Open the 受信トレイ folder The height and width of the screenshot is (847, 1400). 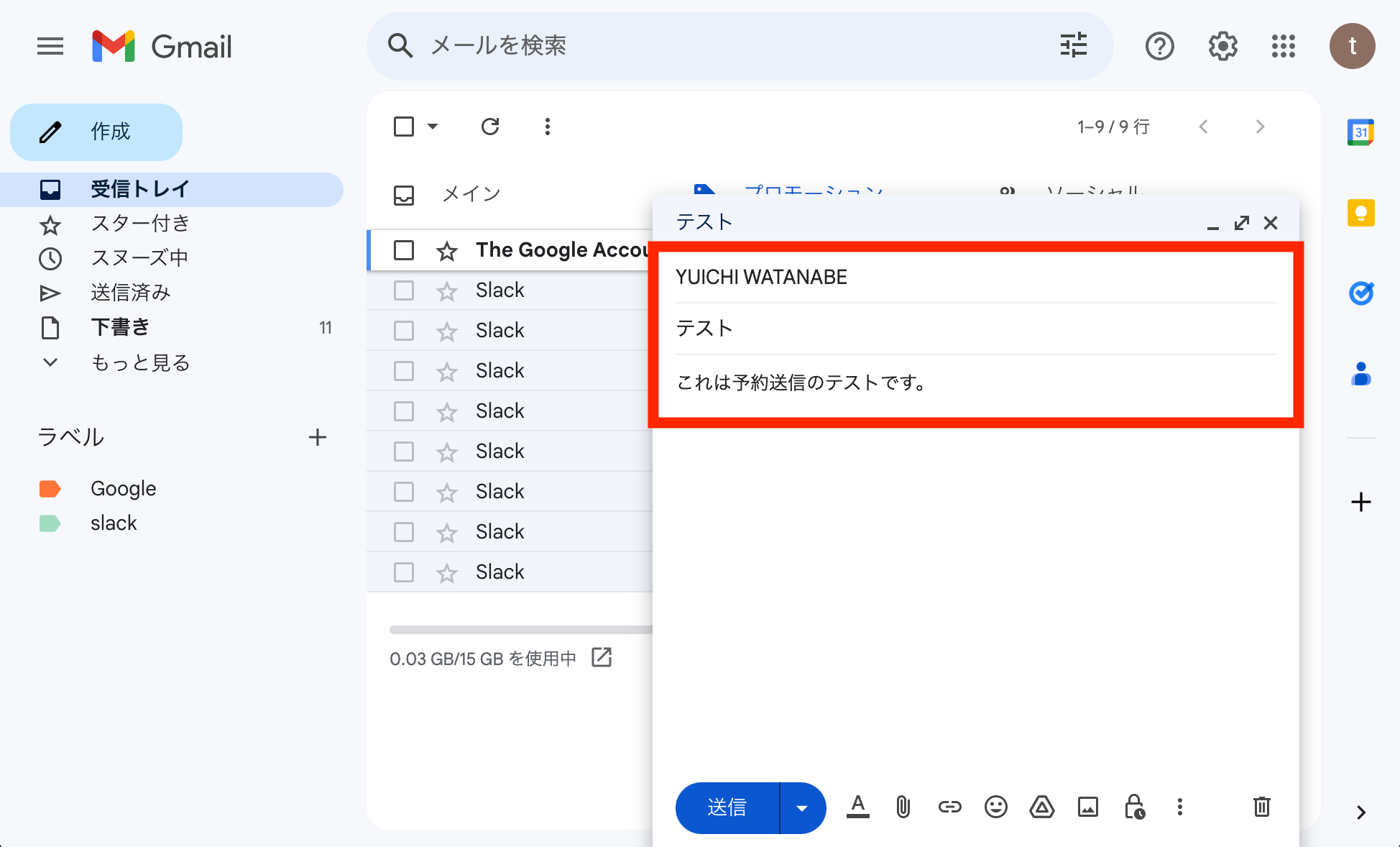[x=172, y=190]
